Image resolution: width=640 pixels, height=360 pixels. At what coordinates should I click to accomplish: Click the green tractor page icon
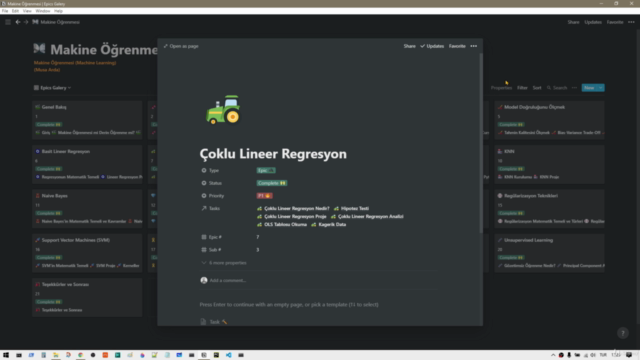223,109
